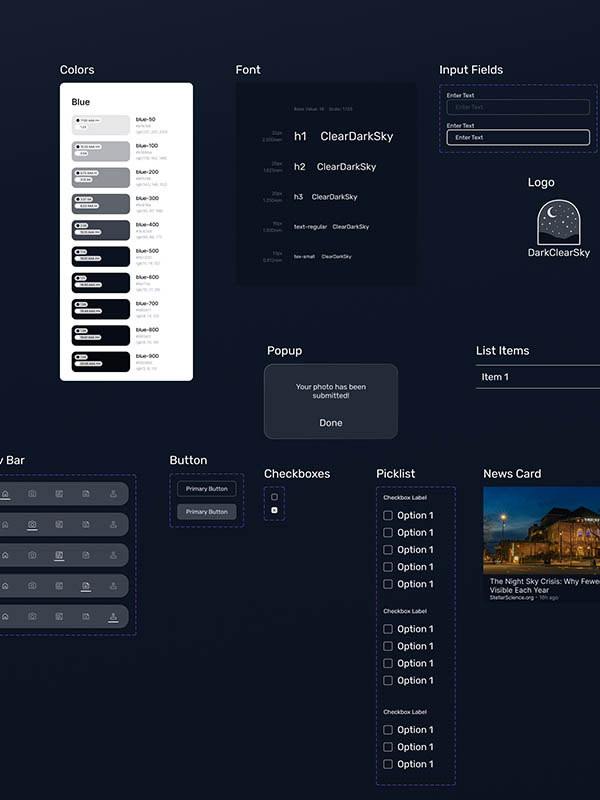The image size is (600, 800).
Task: Click the blue-700 label text
Action: [147, 304]
